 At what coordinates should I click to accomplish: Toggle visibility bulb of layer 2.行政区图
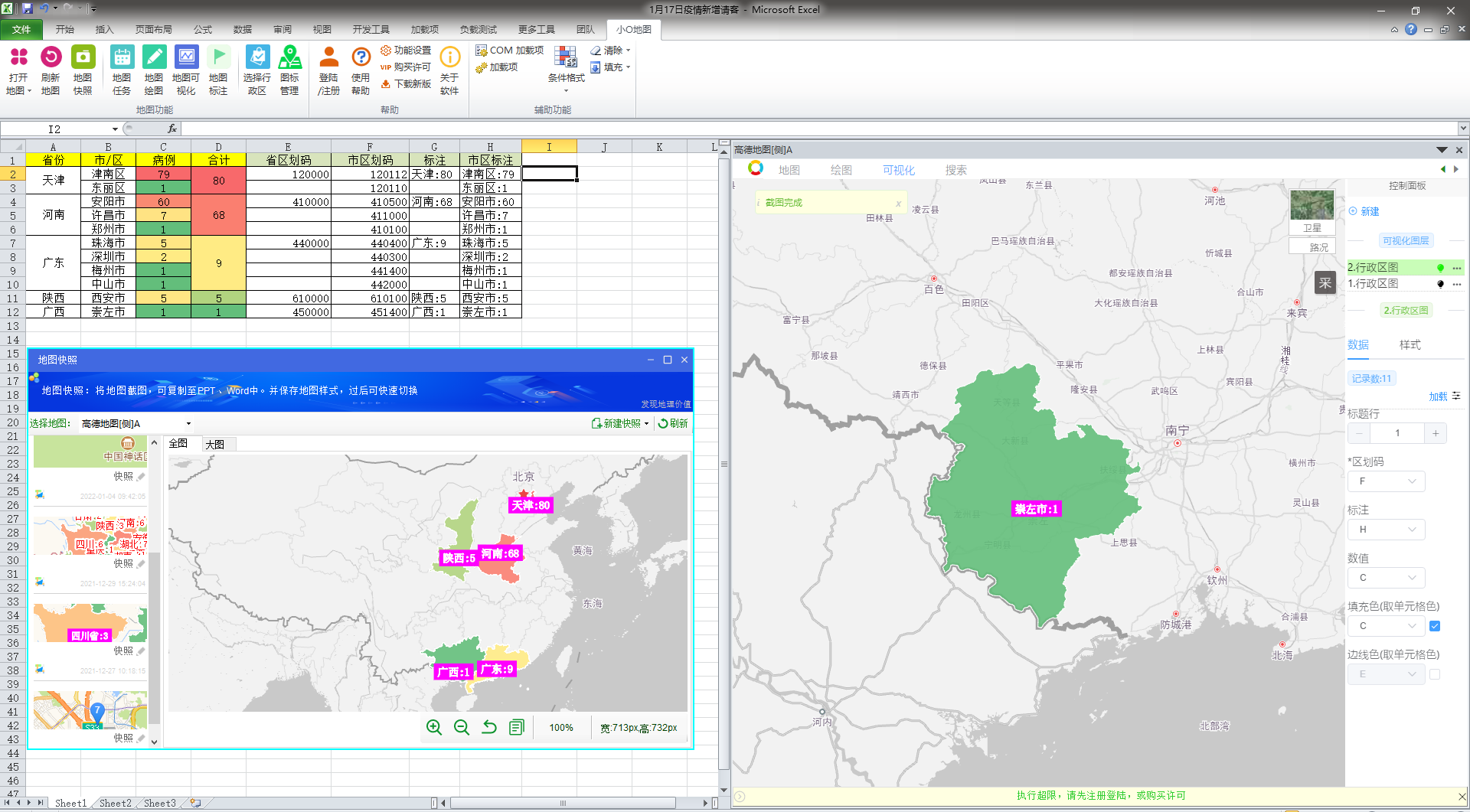point(1441,268)
